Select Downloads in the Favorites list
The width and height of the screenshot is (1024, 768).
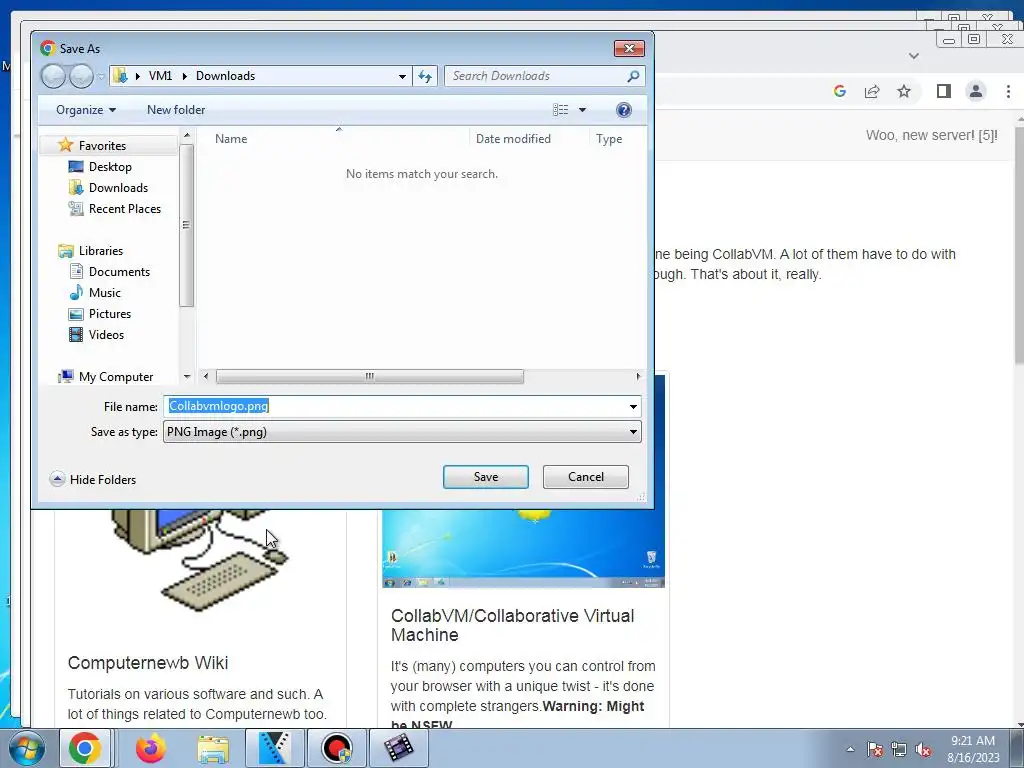click(x=118, y=187)
